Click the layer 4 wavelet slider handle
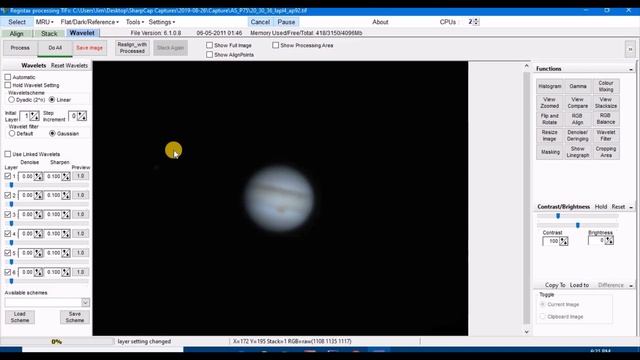Image resolution: width=640 pixels, height=360 pixels. [11, 243]
